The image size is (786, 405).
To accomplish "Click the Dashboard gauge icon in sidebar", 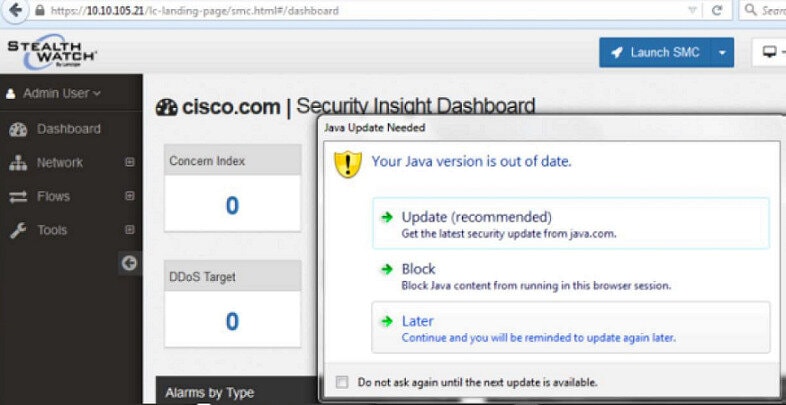I will (18, 129).
